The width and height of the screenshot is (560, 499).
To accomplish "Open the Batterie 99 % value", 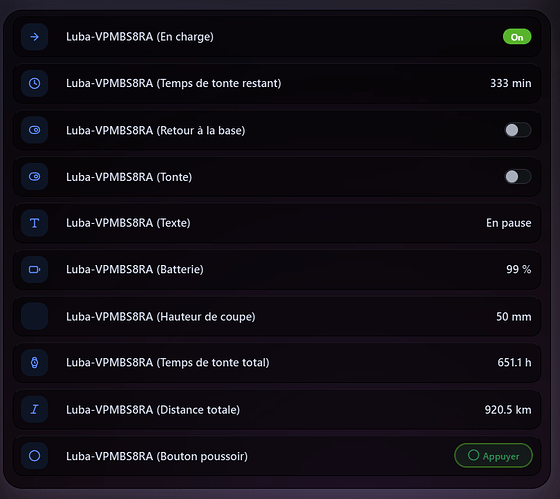I will 519,269.
